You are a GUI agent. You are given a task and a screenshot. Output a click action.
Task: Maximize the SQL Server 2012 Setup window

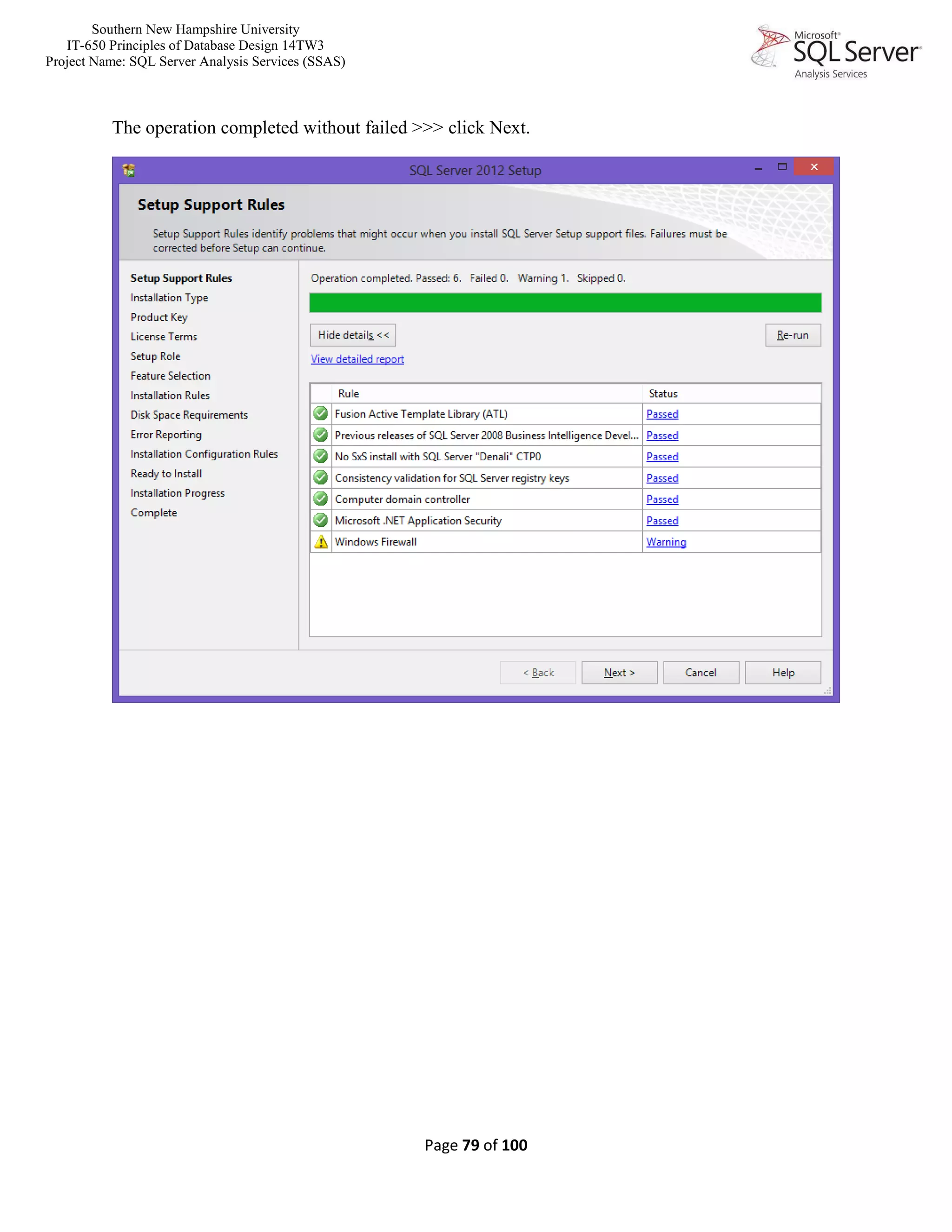pos(782,167)
